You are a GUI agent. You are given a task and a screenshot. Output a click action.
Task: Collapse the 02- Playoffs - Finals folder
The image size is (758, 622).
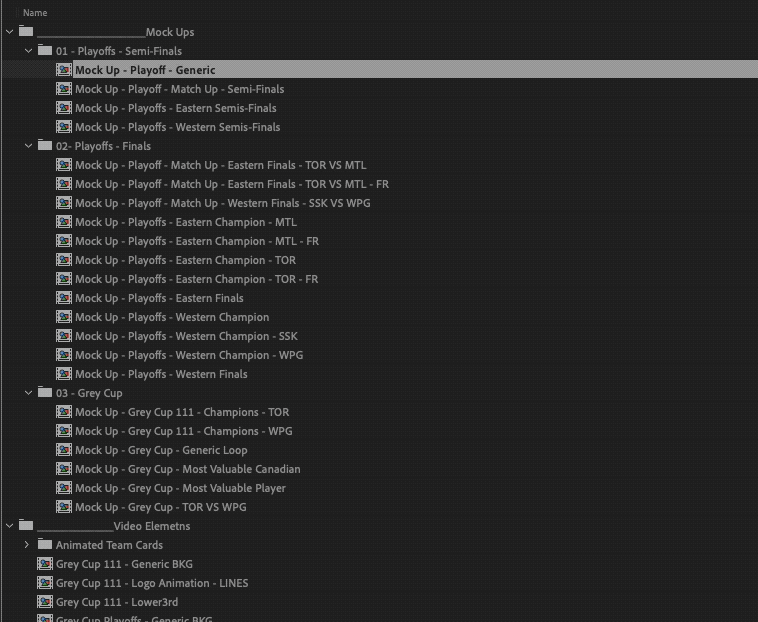(29, 146)
